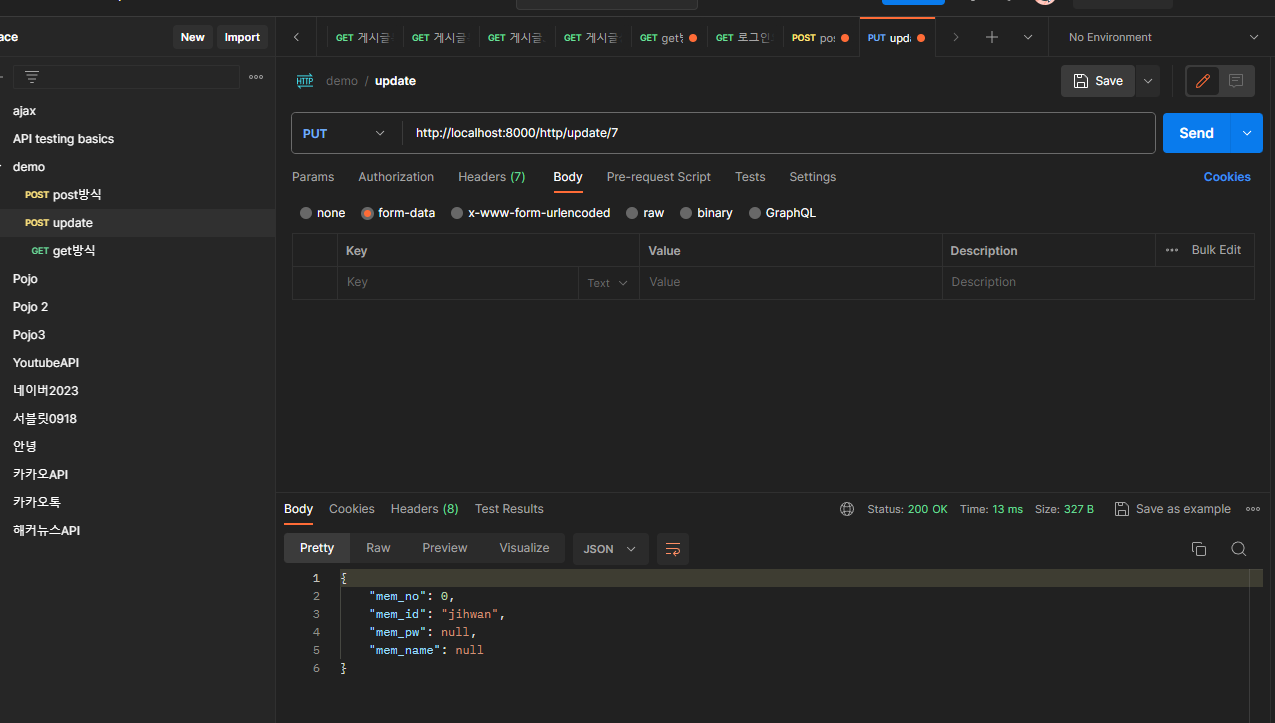Open sidebar three-dot options menu
This screenshot has height=723, width=1275.
tap(256, 77)
